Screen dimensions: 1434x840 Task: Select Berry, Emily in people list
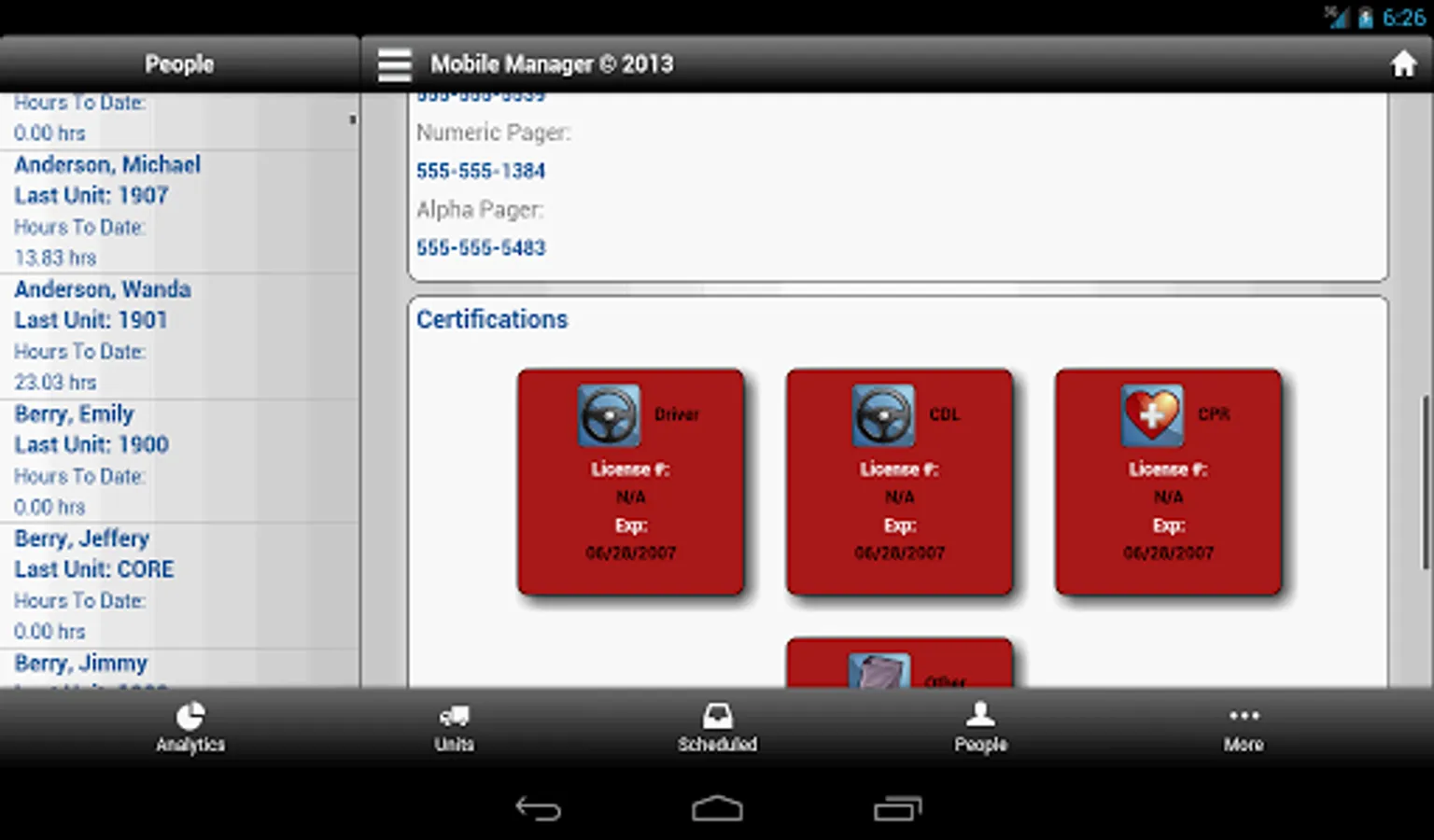(x=74, y=414)
